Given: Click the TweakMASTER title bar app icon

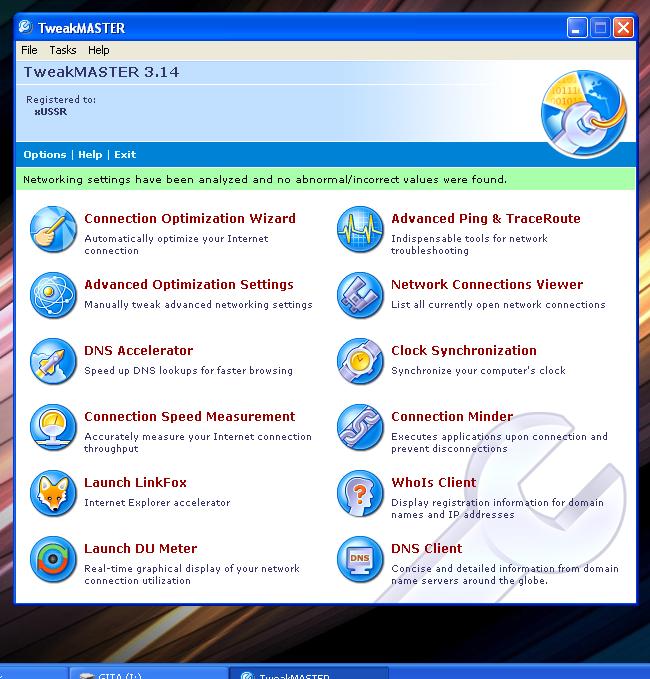Looking at the screenshot, I should point(26,27).
